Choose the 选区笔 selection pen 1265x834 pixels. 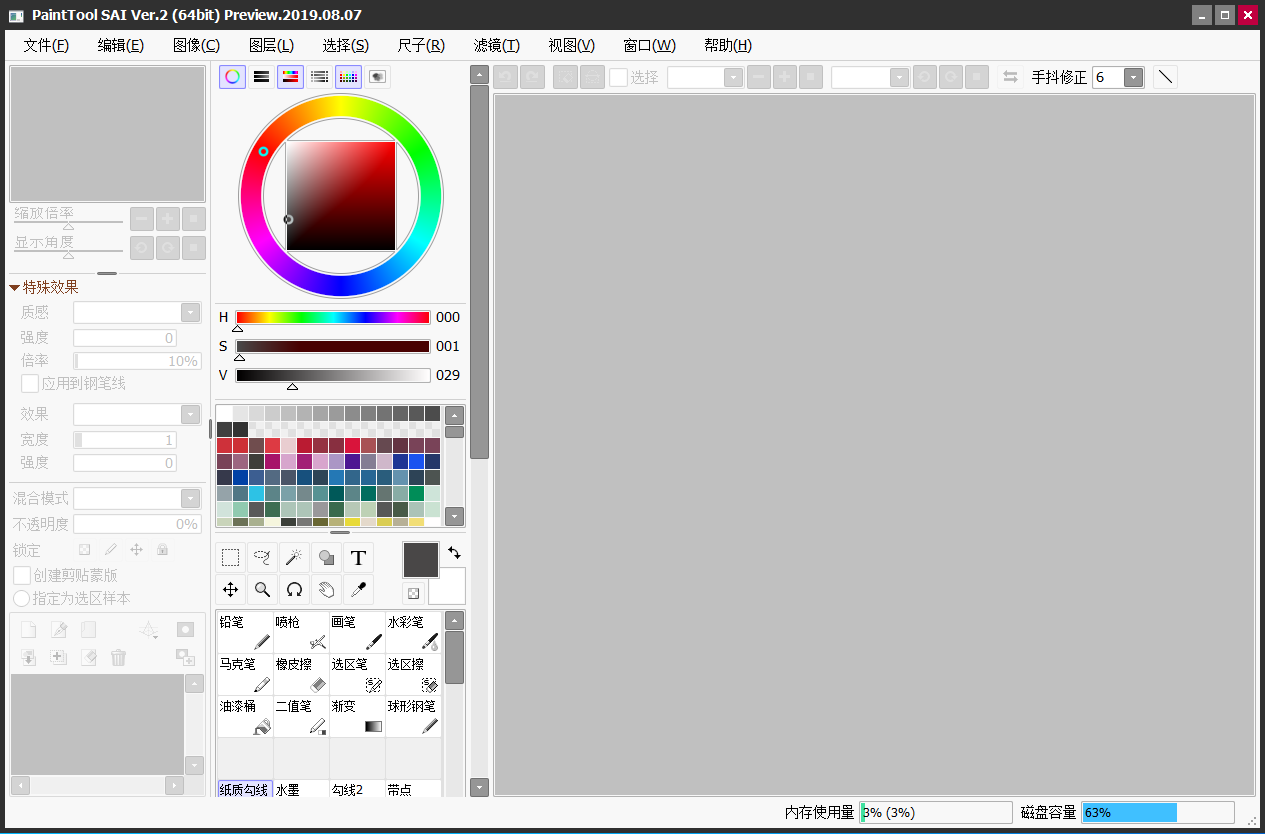[x=357, y=675]
